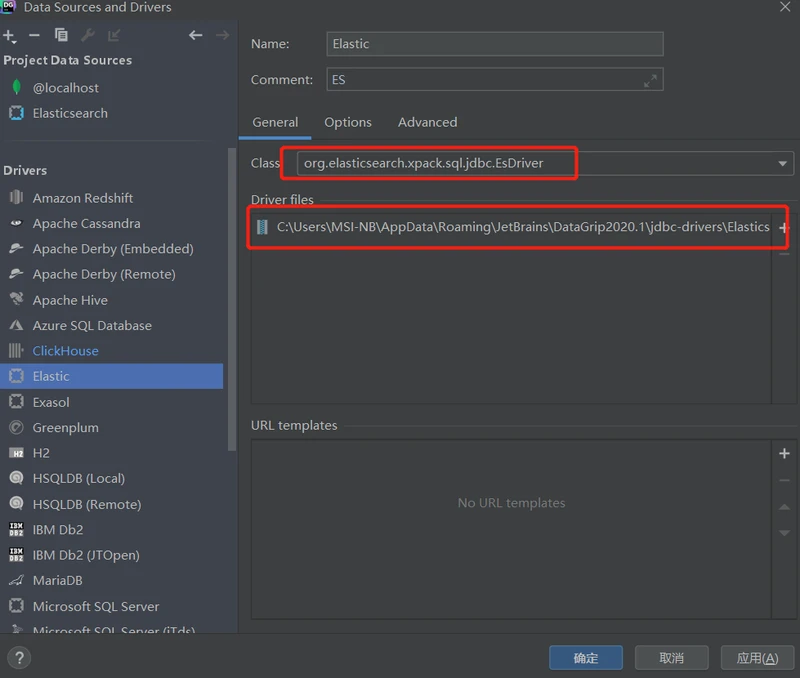Expand the Comment field with the expand icon
The height and width of the screenshot is (678, 800).
[650, 80]
